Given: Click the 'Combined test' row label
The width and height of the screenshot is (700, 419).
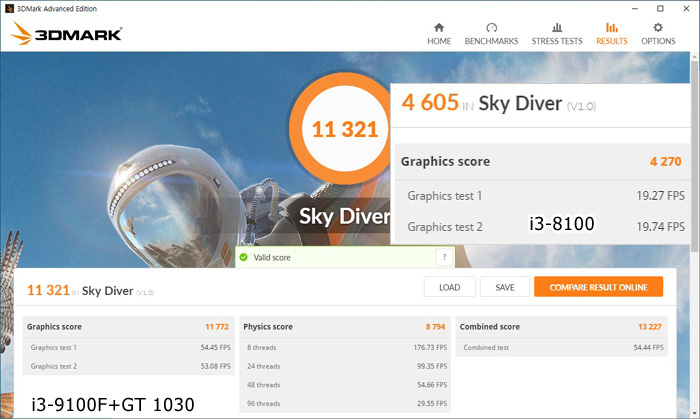Looking at the screenshot, I should click(x=486, y=348).
